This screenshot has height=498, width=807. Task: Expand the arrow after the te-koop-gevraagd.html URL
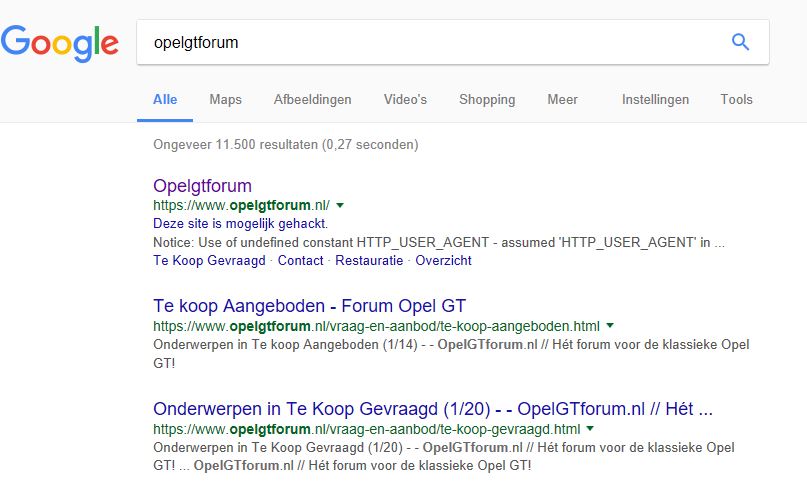589,429
